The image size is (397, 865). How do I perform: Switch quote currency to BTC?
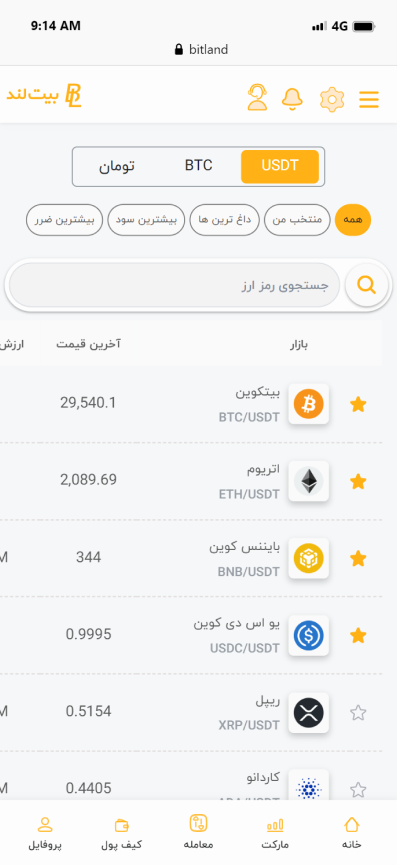198,166
